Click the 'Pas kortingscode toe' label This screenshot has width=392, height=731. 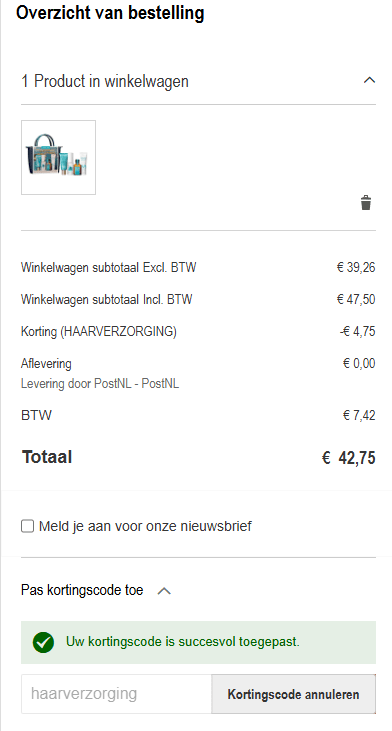point(82,590)
